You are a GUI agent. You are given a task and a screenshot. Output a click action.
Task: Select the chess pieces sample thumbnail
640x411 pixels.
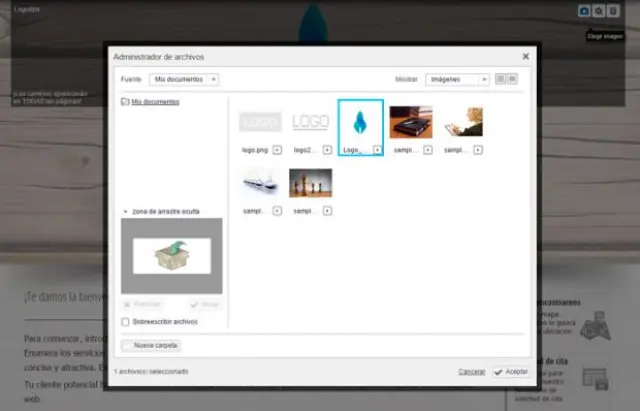(x=310, y=182)
